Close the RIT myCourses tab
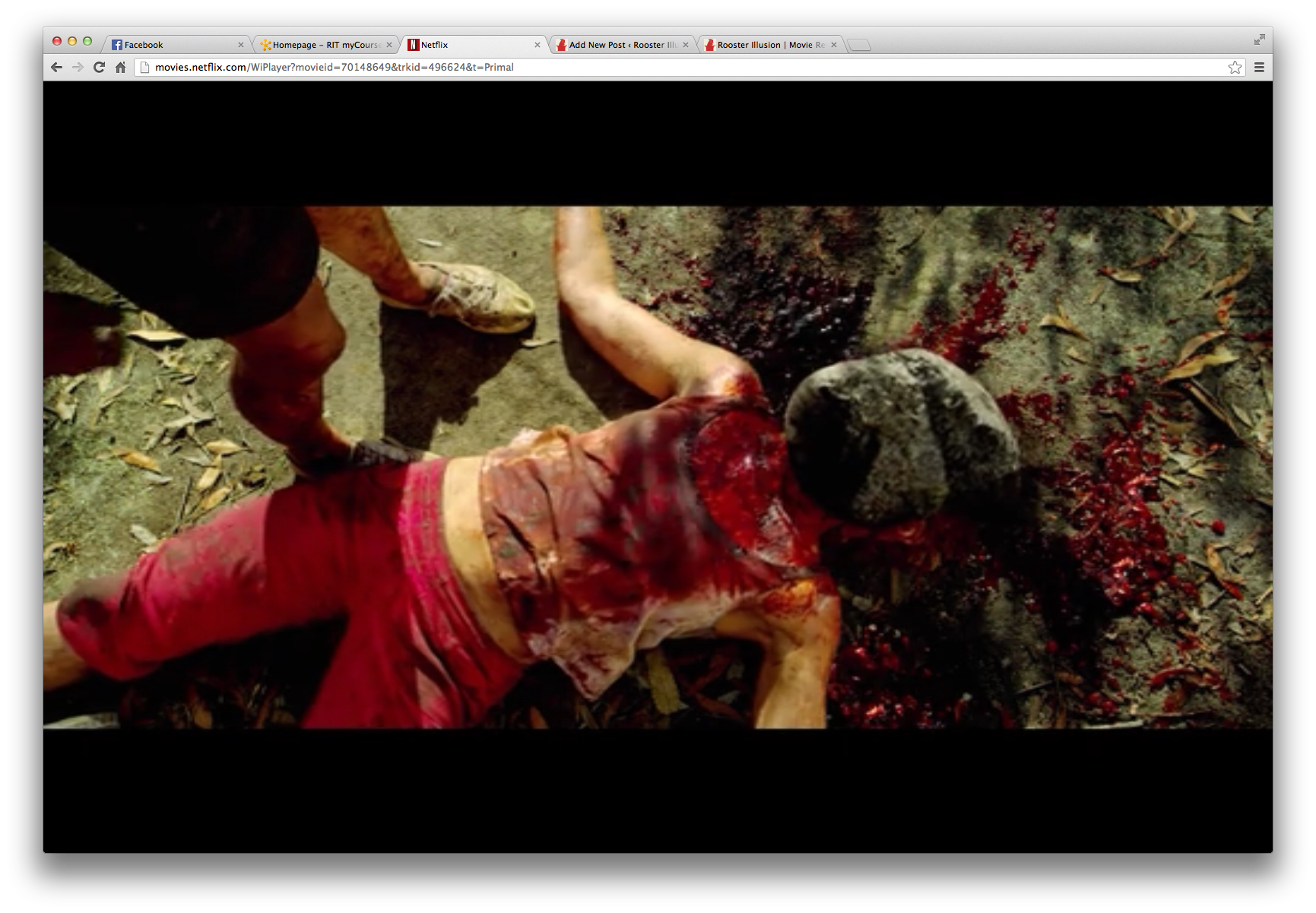 pyautogui.click(x=389, y=45)
